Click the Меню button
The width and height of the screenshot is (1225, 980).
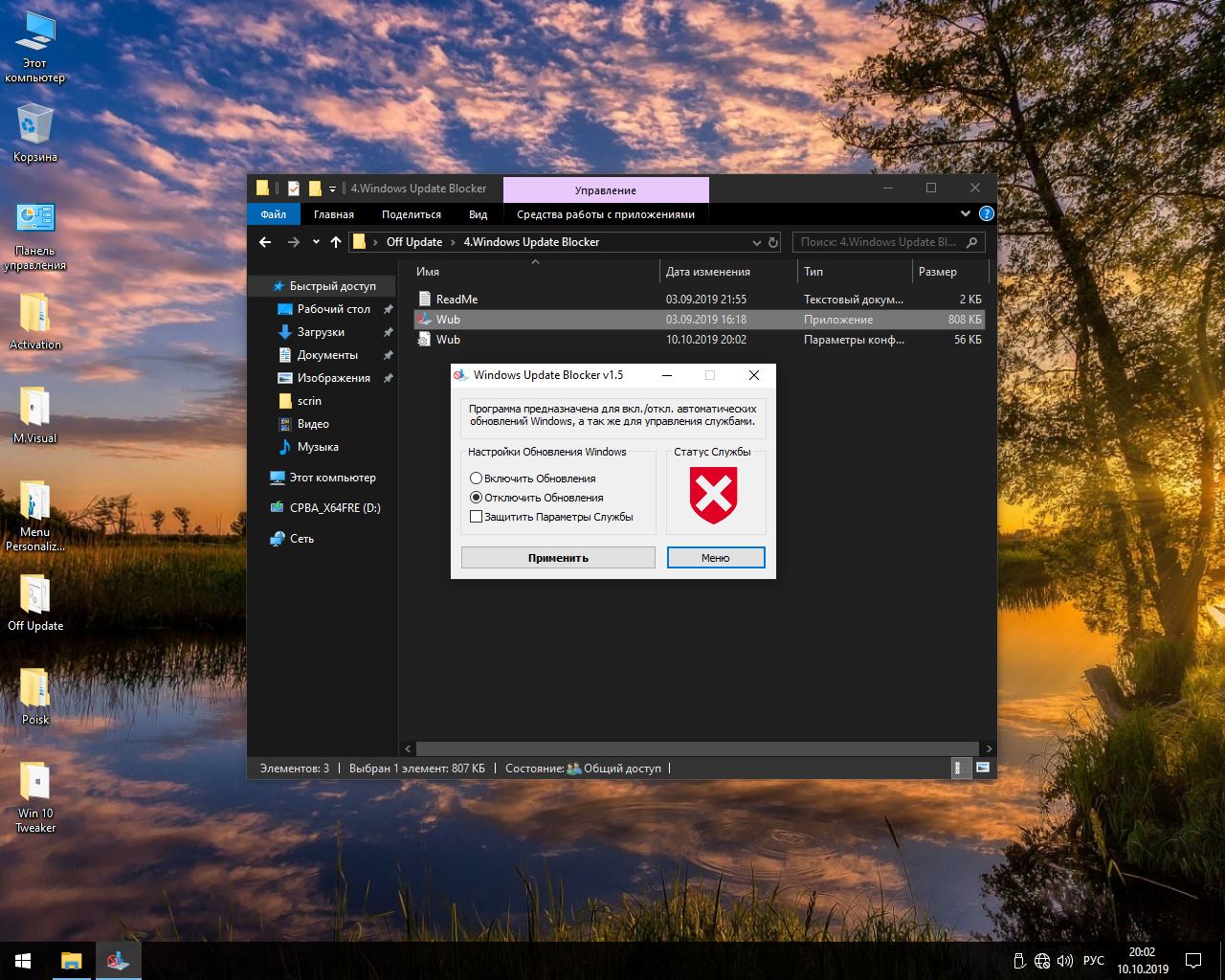coord(715,557)
